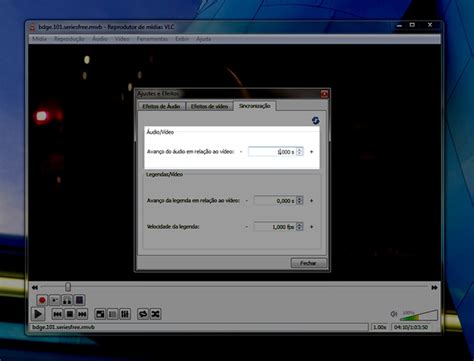This screenshot has width=474, height=361.
Task: Adjust the audio delay stepper arrows
Action: [299, 152]
